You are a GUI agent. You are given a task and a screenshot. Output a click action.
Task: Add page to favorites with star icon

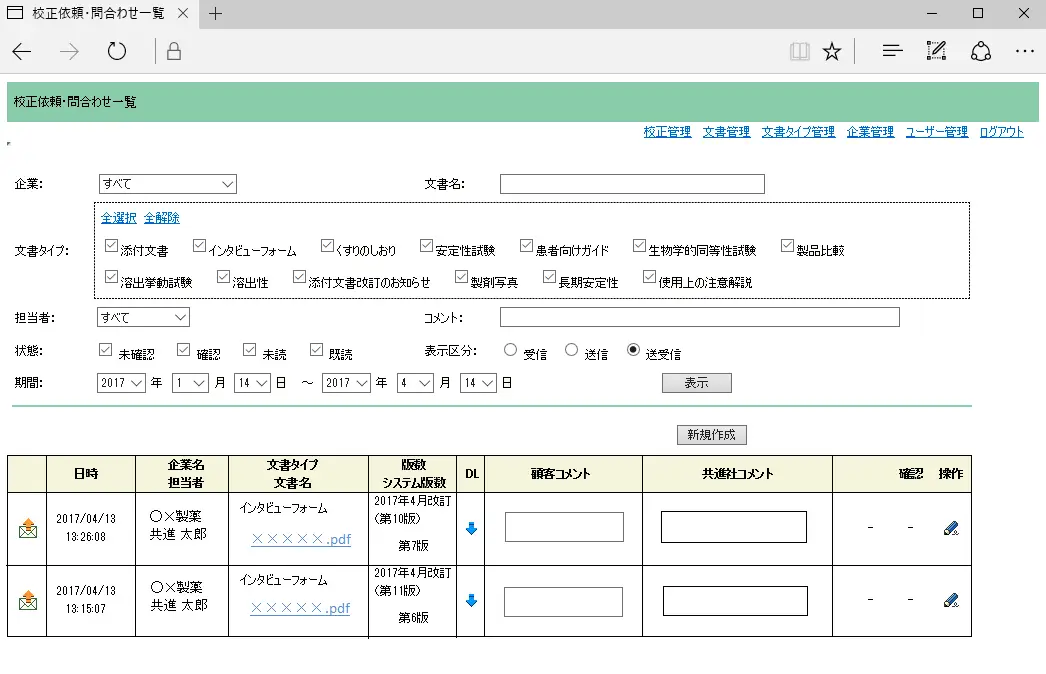coord(832,51)
